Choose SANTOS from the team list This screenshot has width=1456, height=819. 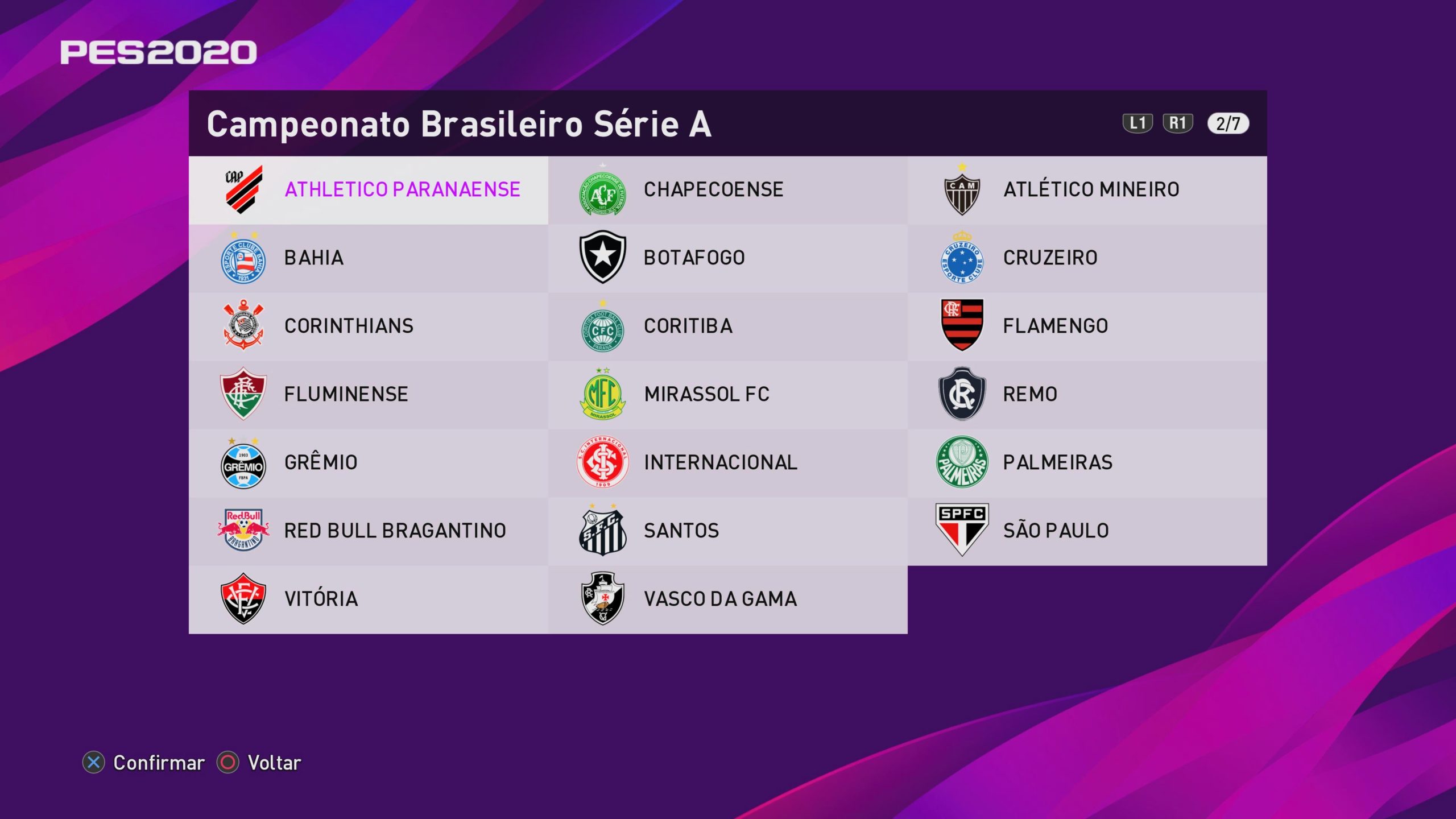coord(681,531)
